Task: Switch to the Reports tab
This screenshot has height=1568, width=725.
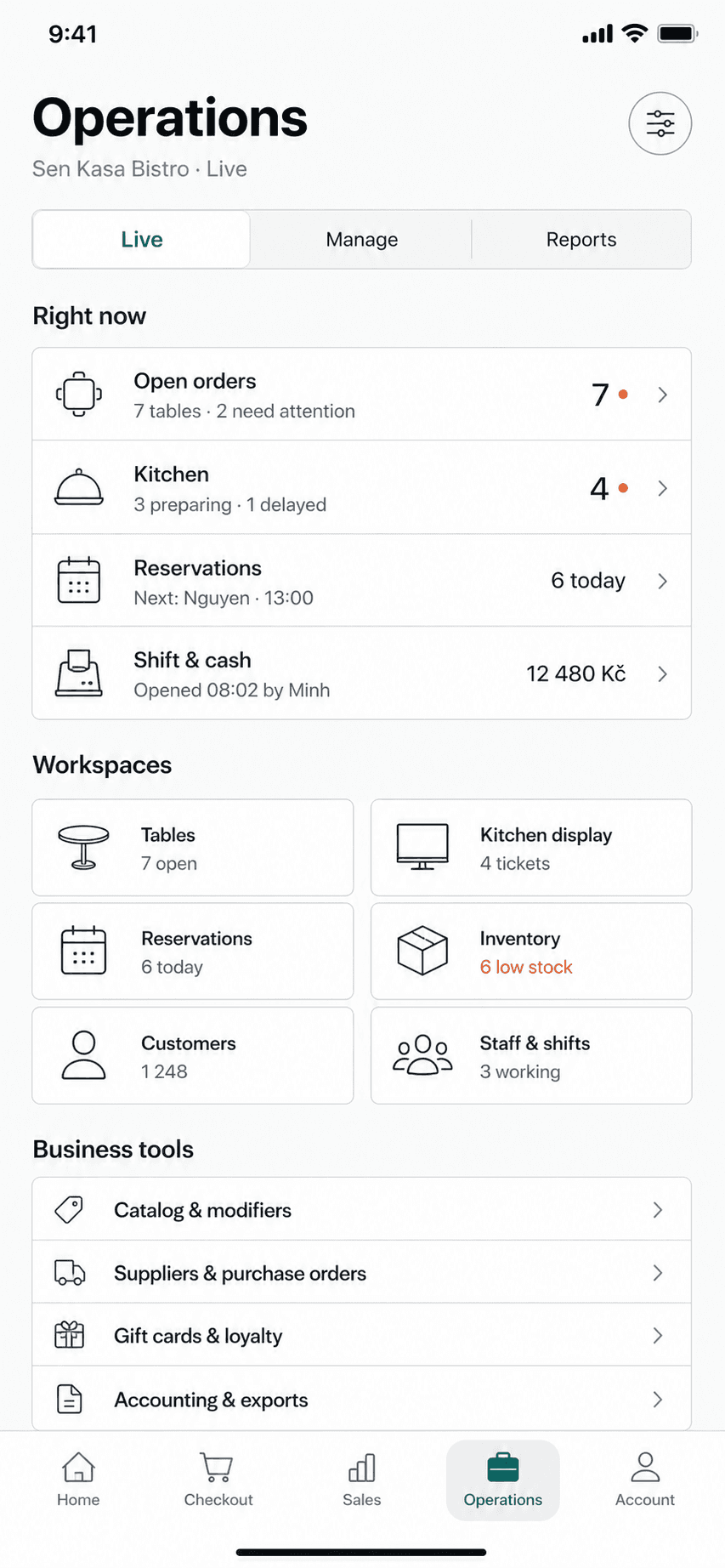Action: click(581, 240)
